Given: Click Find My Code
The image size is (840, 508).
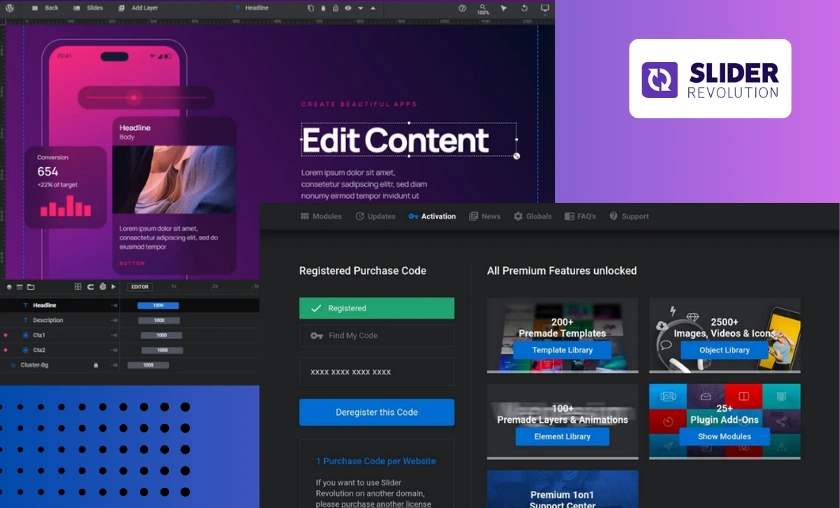Looking at the screenshot, I should [x=377, y=335].
